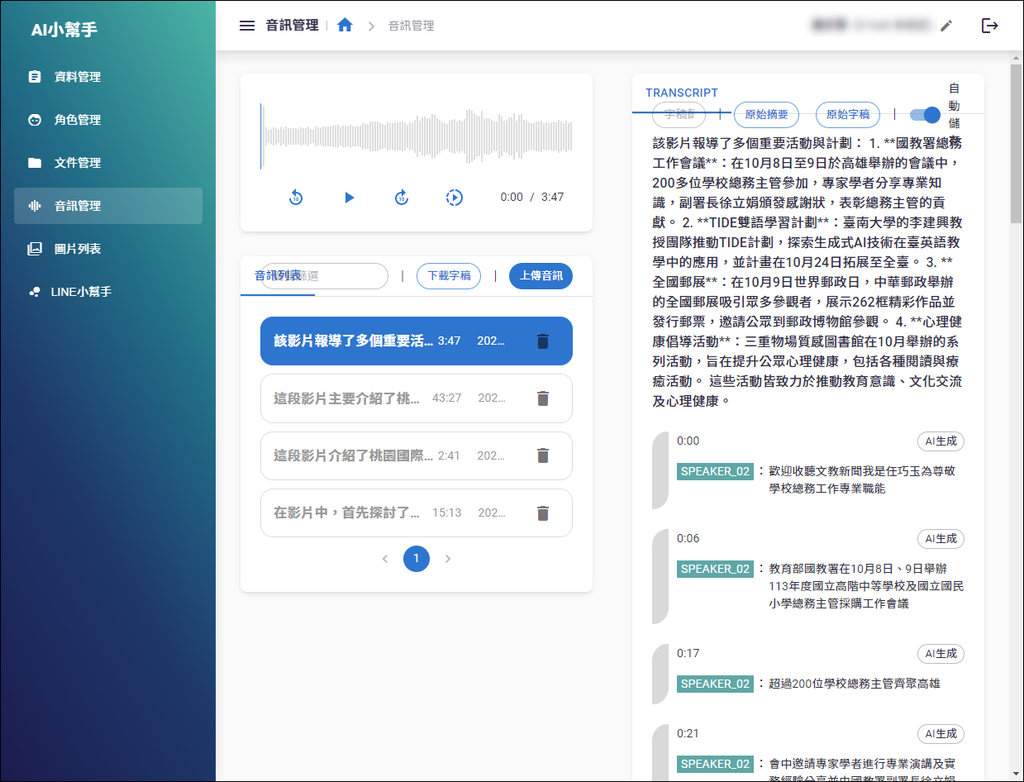Click the 上傳音訊 upload button
The width and height of the screenshot is (1024, 782).
pyautogui.click(x=540, y=276)
